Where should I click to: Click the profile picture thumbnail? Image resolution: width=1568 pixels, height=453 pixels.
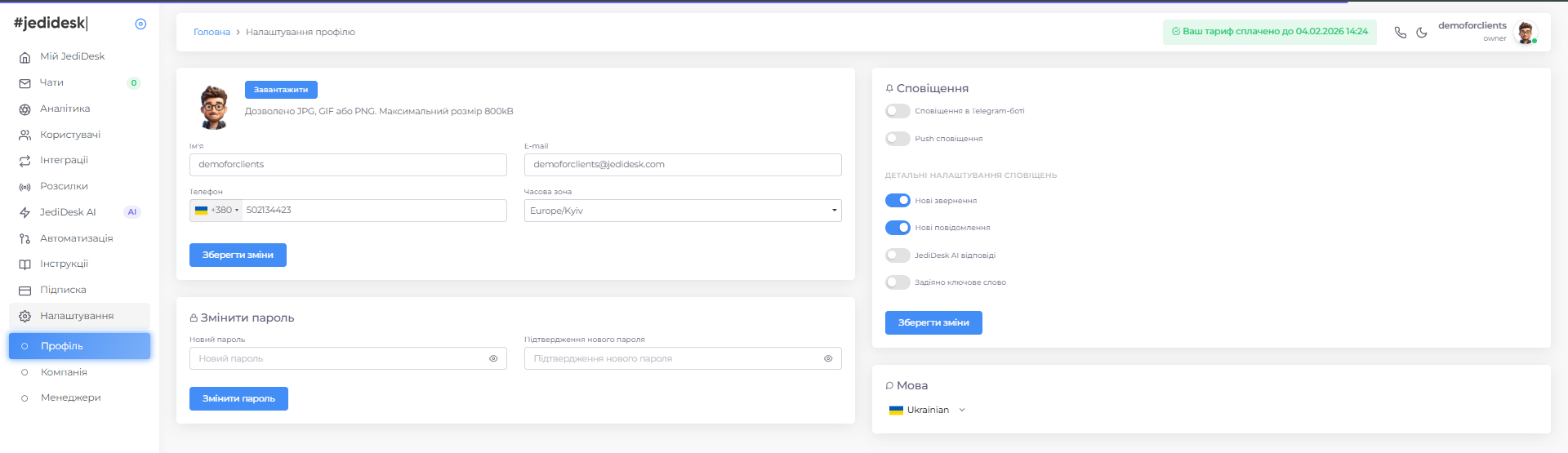214,107
